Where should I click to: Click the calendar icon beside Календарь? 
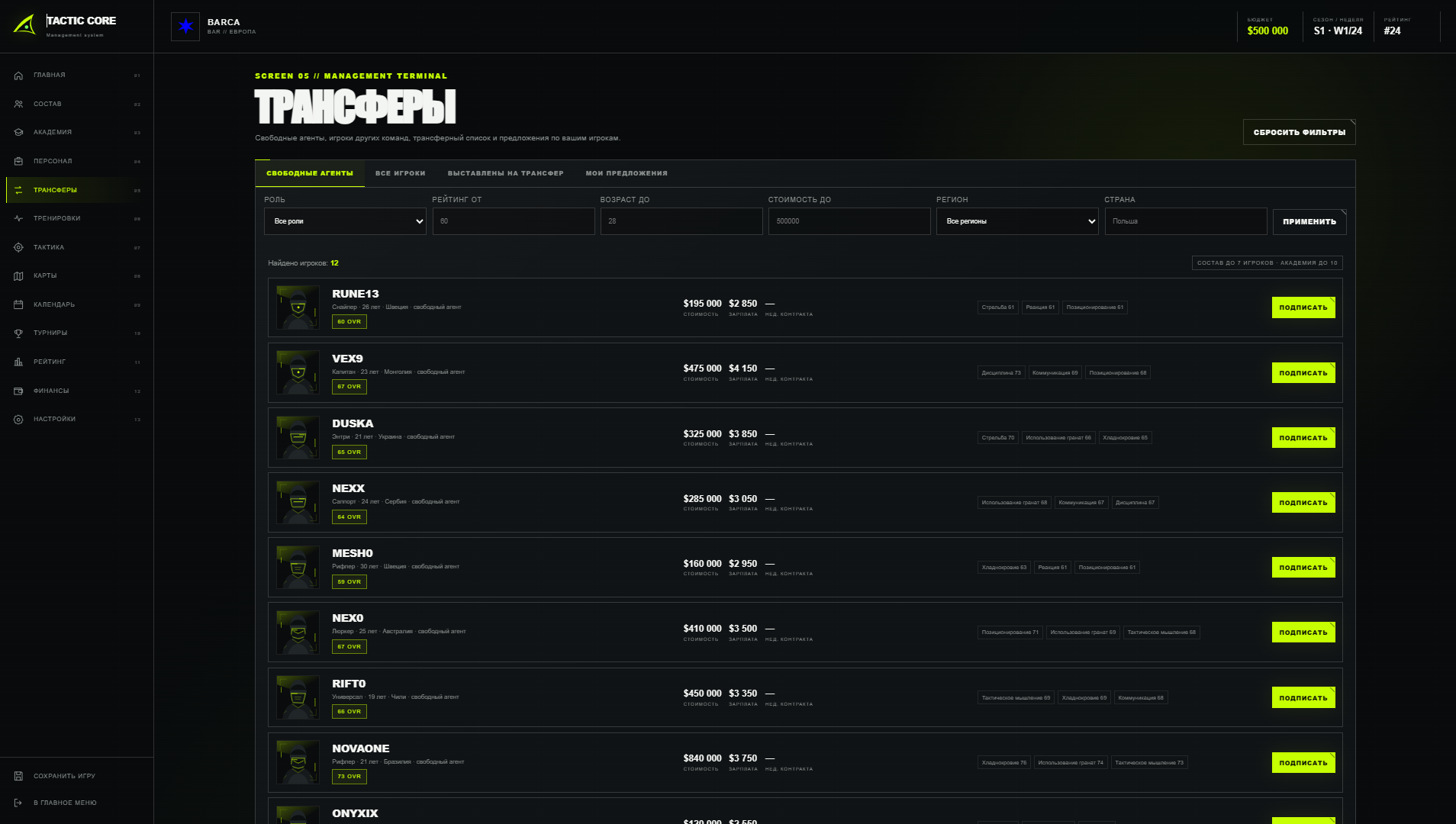point(18,304)
